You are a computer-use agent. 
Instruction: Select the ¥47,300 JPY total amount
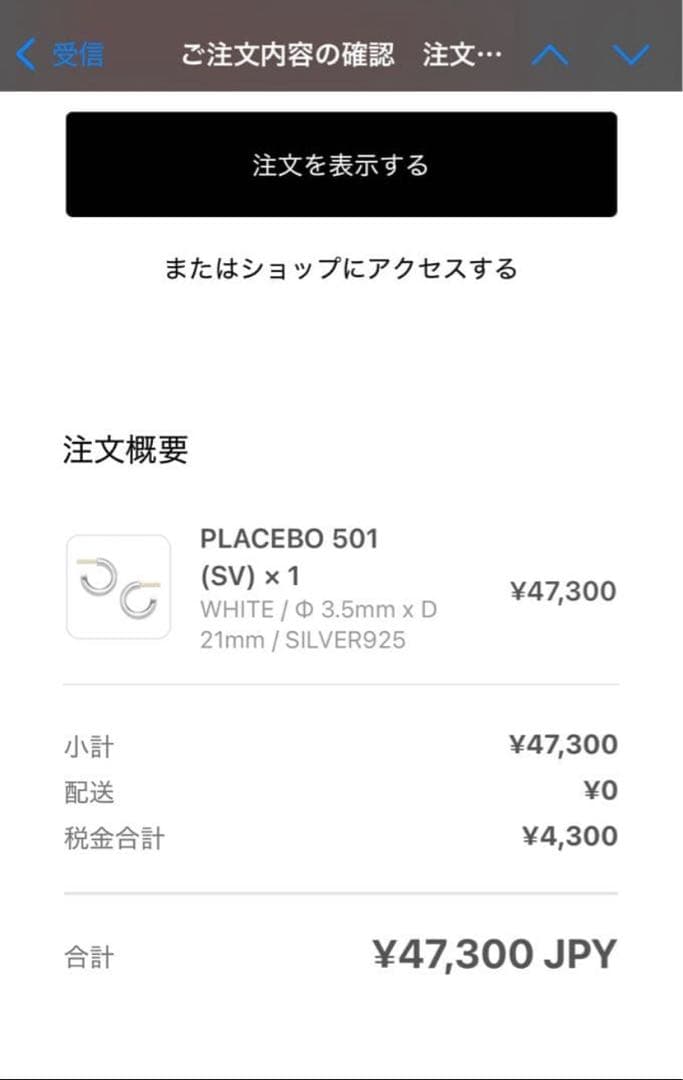pos(493,955)
